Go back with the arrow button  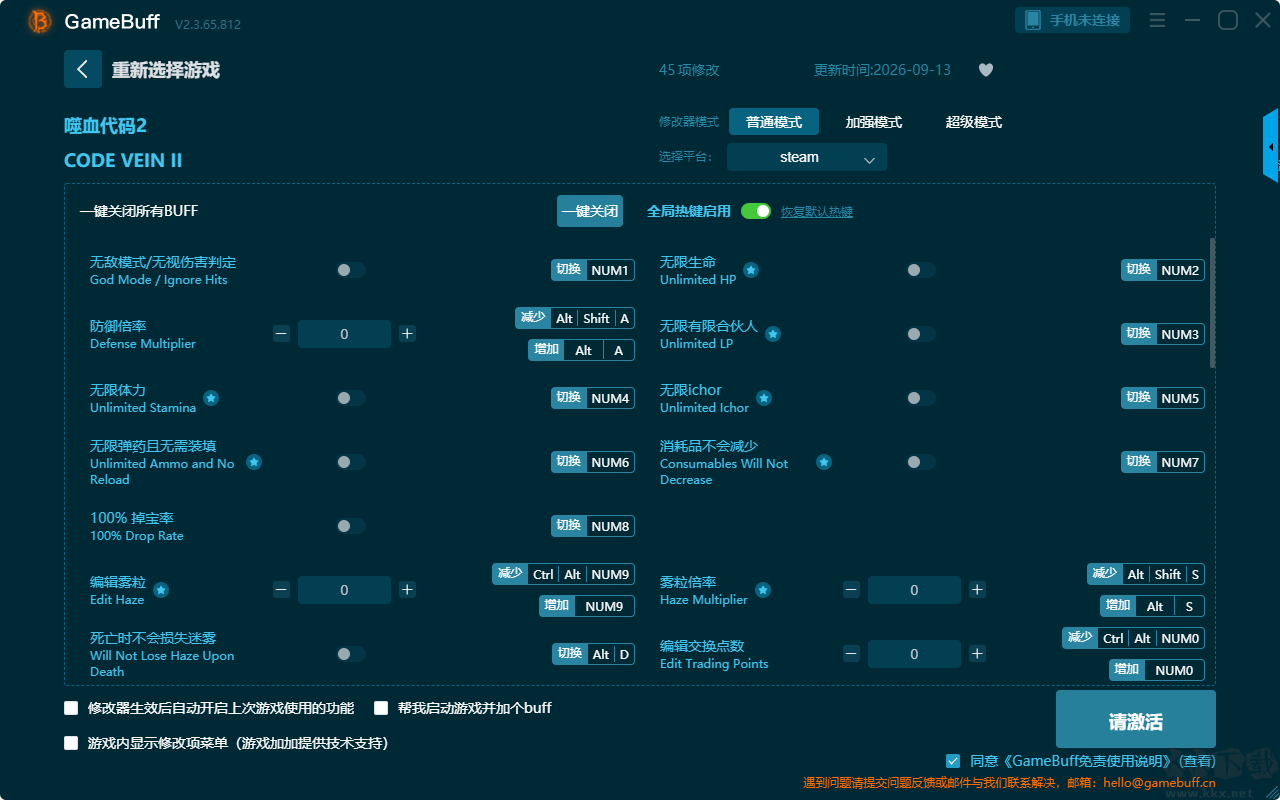pyautogui.click(x=83, y=69)
